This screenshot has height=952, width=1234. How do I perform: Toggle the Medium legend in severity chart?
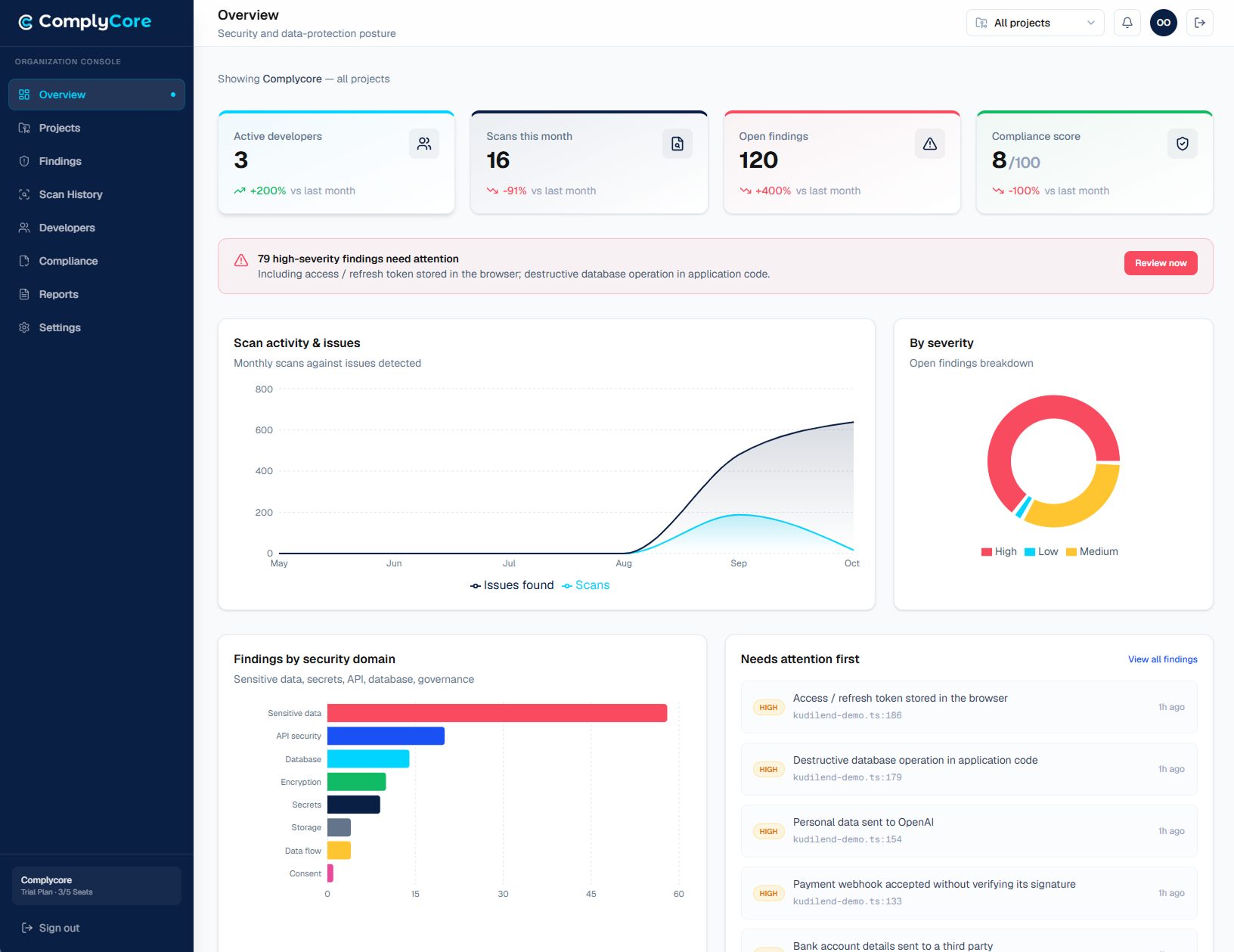[1092, 552]
